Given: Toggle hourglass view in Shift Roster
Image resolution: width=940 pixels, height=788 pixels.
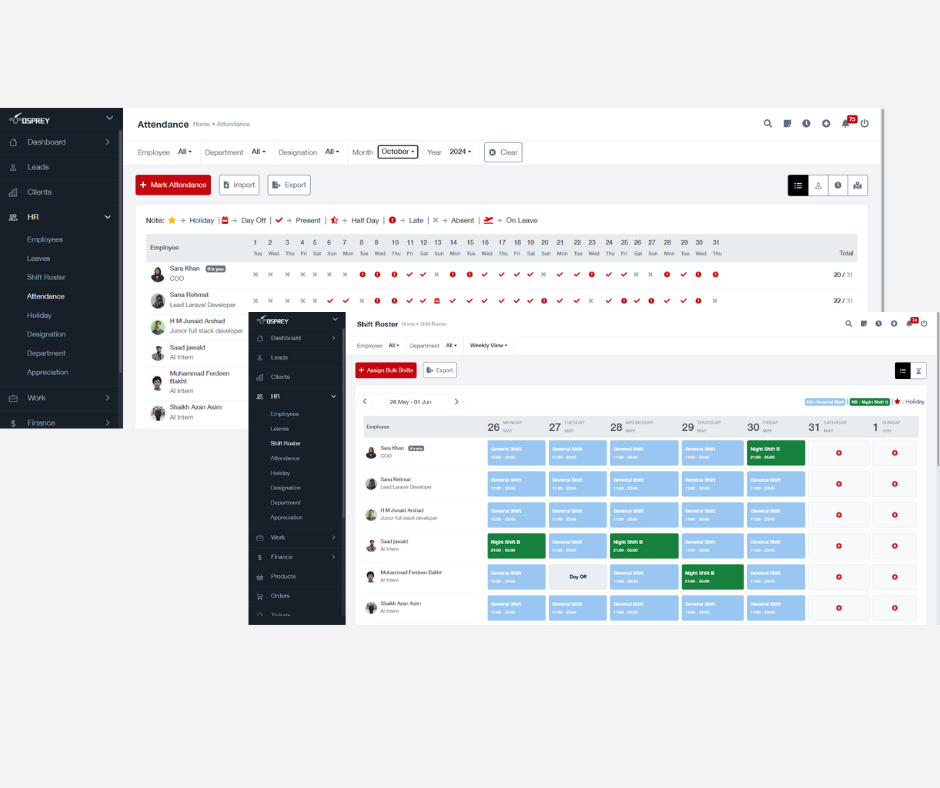Looking at the screenshot, I should (x=918, y=370).
